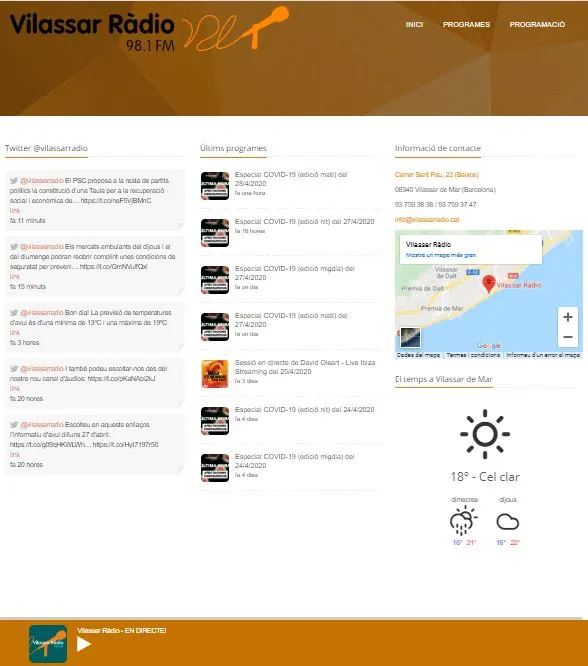Click thumbnail of COVID-19 nit 27/4/2020 programme
Screen dimensions: 588x666
(215, 233)
